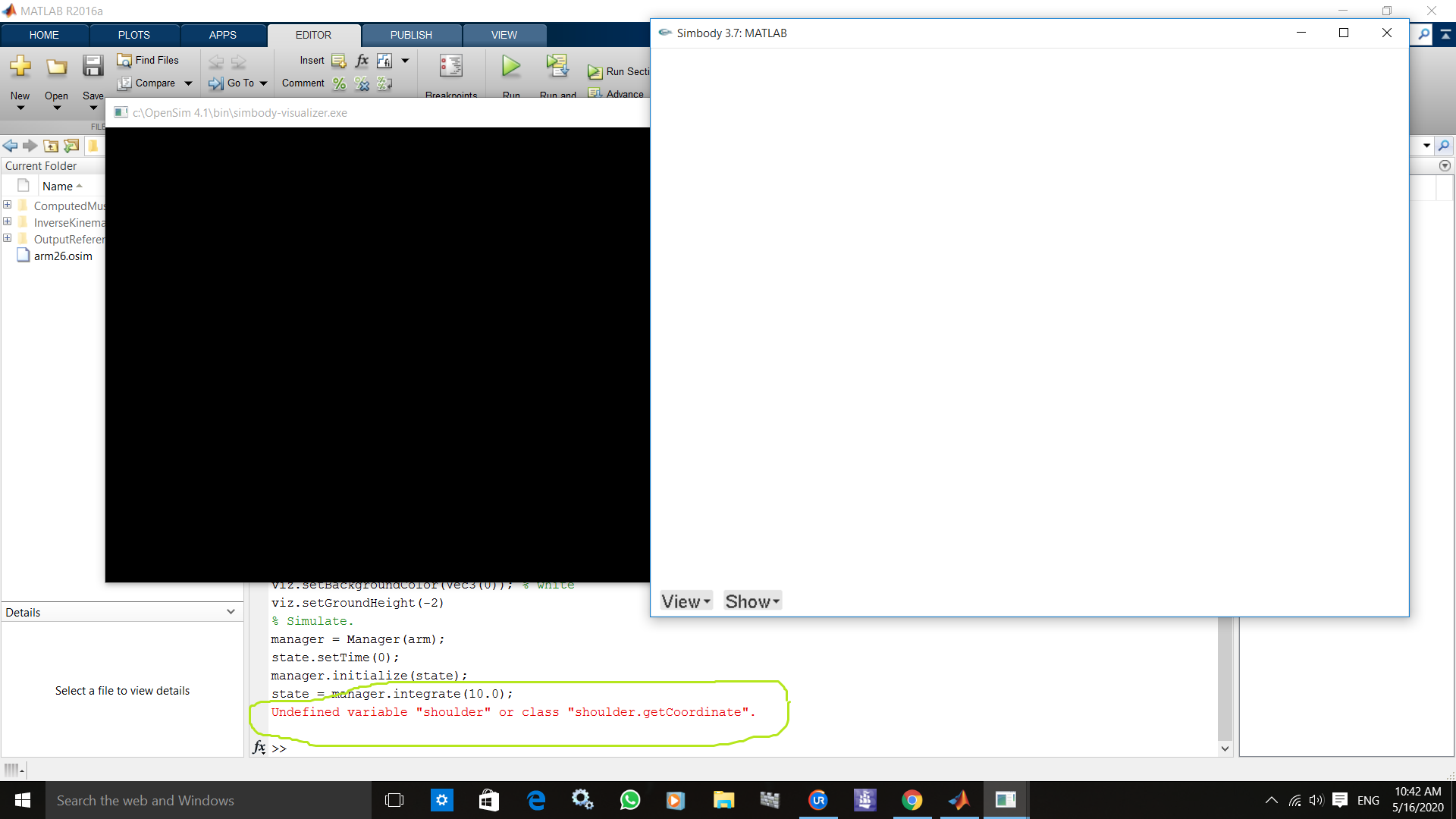Image resolution: width=1456 pixels, height=819 pixels.
Task: Open the VIEW tab
Action: (x=504, y=35)
